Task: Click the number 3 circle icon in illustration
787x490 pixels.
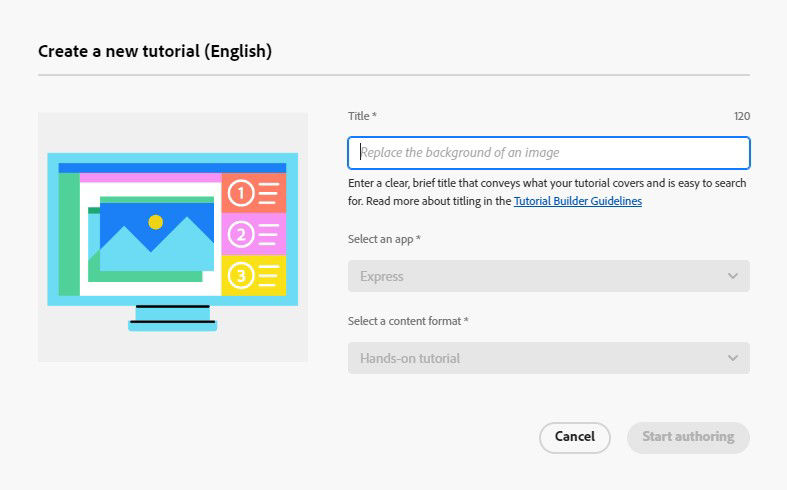Action: pos(240,275)
